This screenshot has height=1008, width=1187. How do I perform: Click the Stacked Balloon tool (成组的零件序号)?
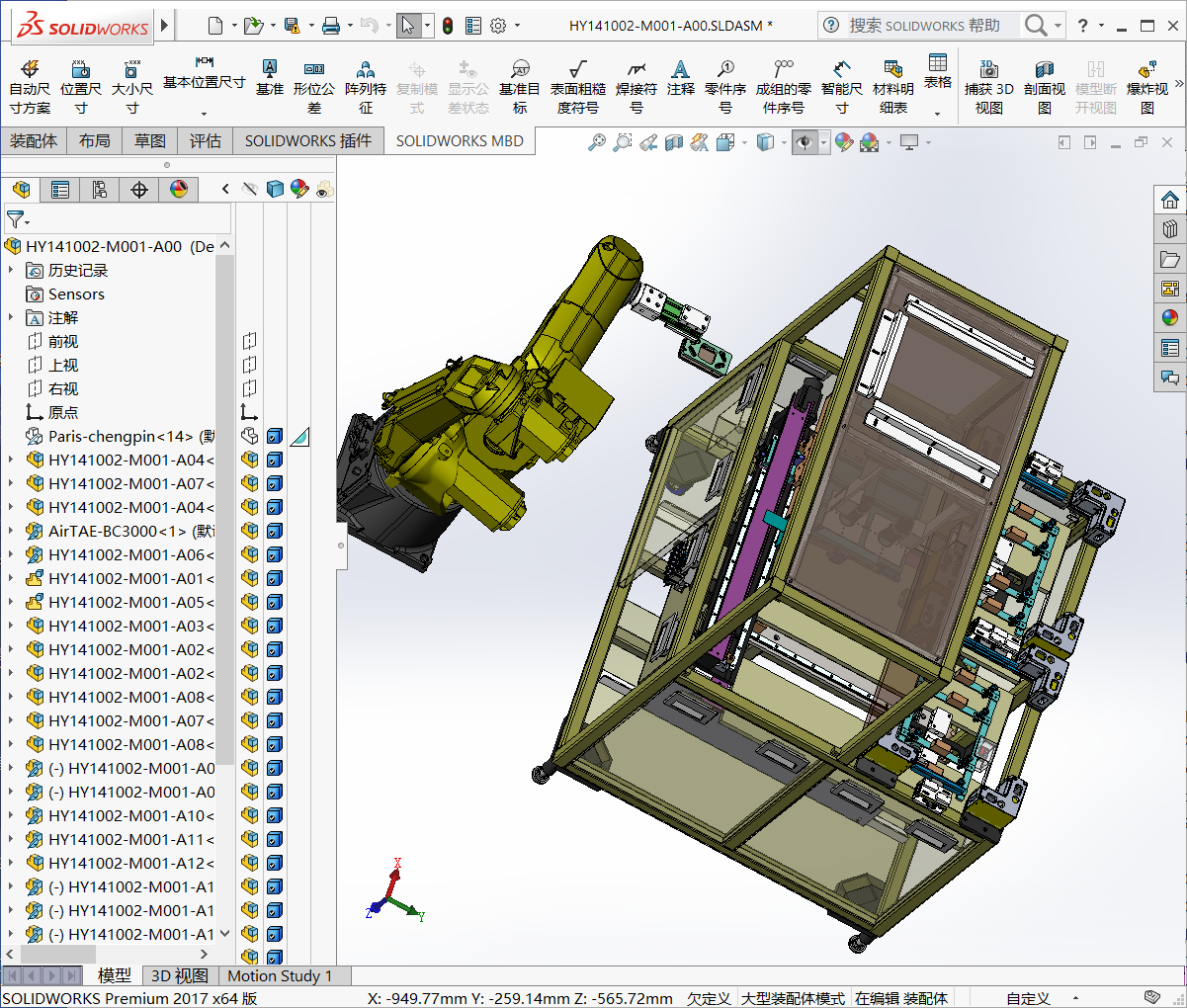click(x=784, y=86)
